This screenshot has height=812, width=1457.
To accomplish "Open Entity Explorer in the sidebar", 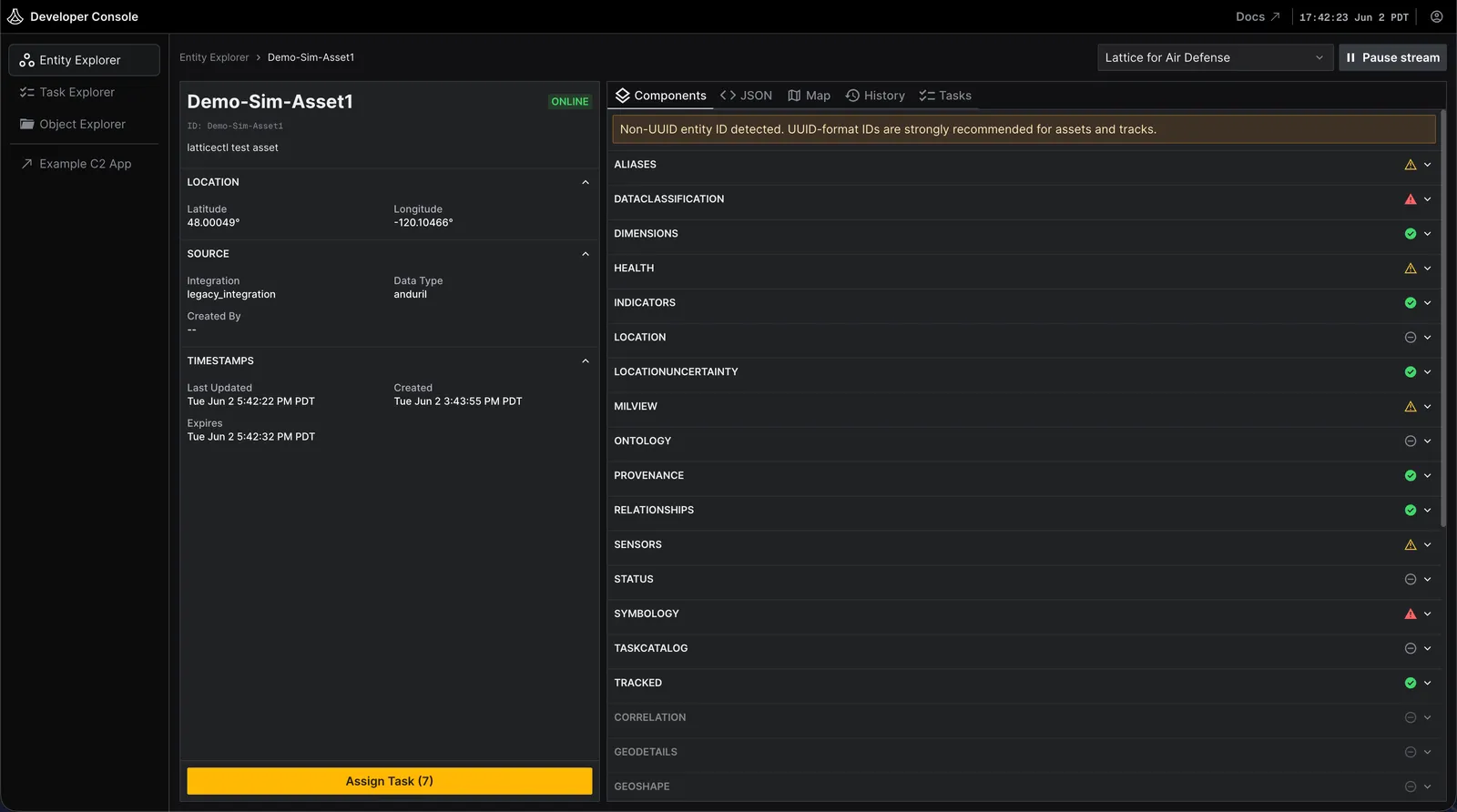I will pyautogui.click(x=85, y=60).
